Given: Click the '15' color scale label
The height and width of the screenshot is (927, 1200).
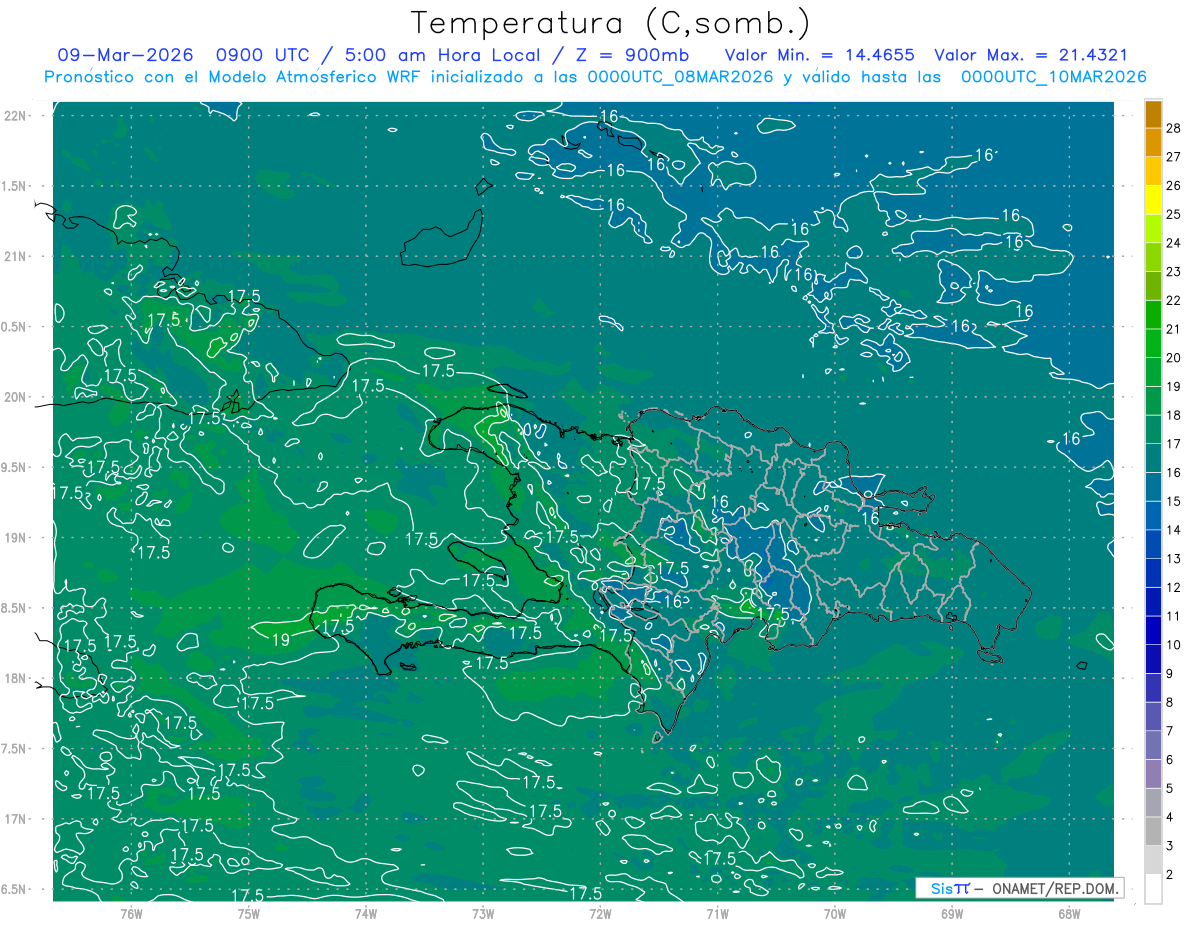Looking at the screenshot, I should (x=1174, y=501).
